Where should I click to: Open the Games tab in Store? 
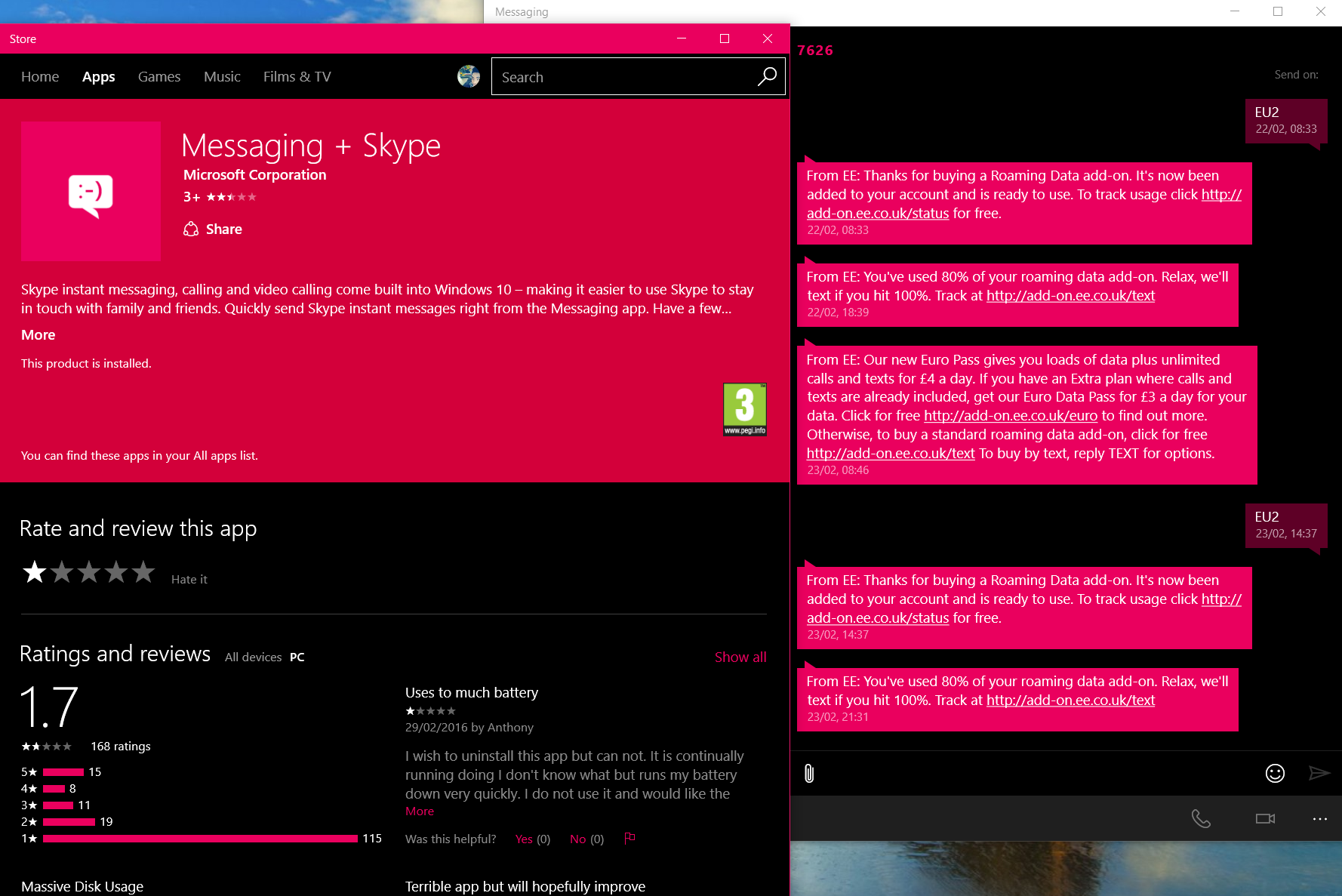[159, 76]
